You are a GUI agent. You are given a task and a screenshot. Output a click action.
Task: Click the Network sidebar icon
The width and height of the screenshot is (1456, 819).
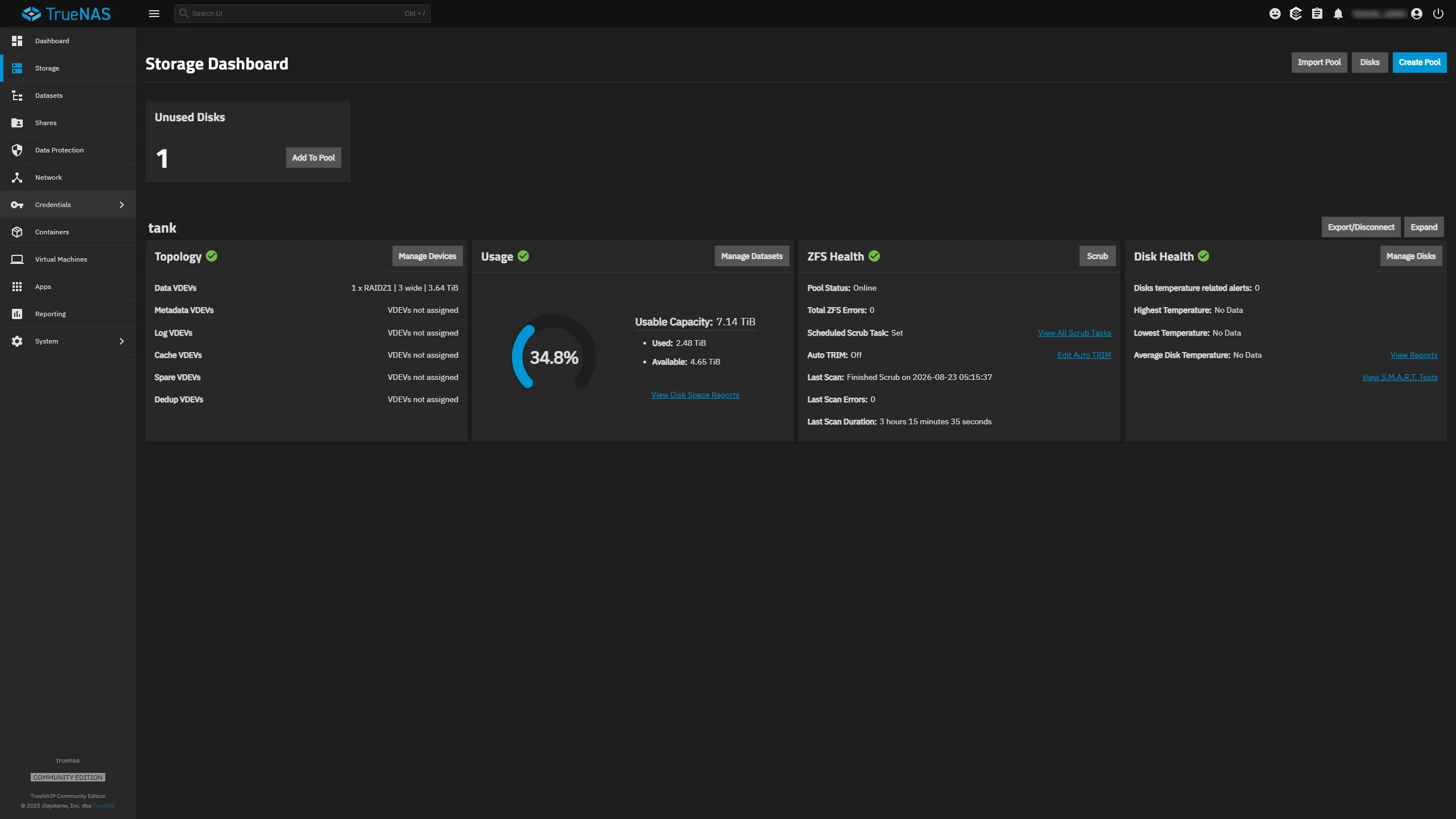pyautogui.click(x=17, y=177)
